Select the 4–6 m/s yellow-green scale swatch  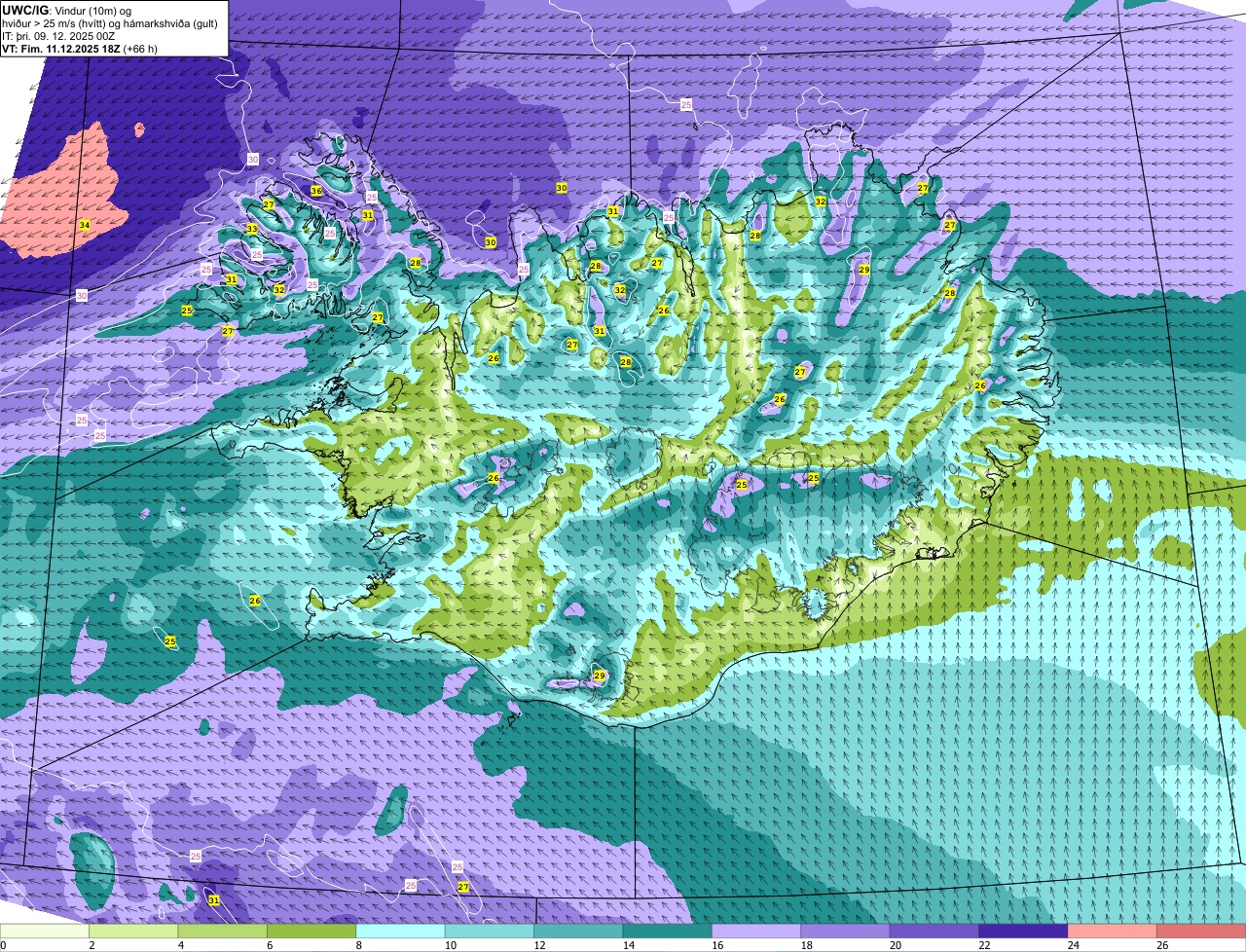click(x=222, y=932)
